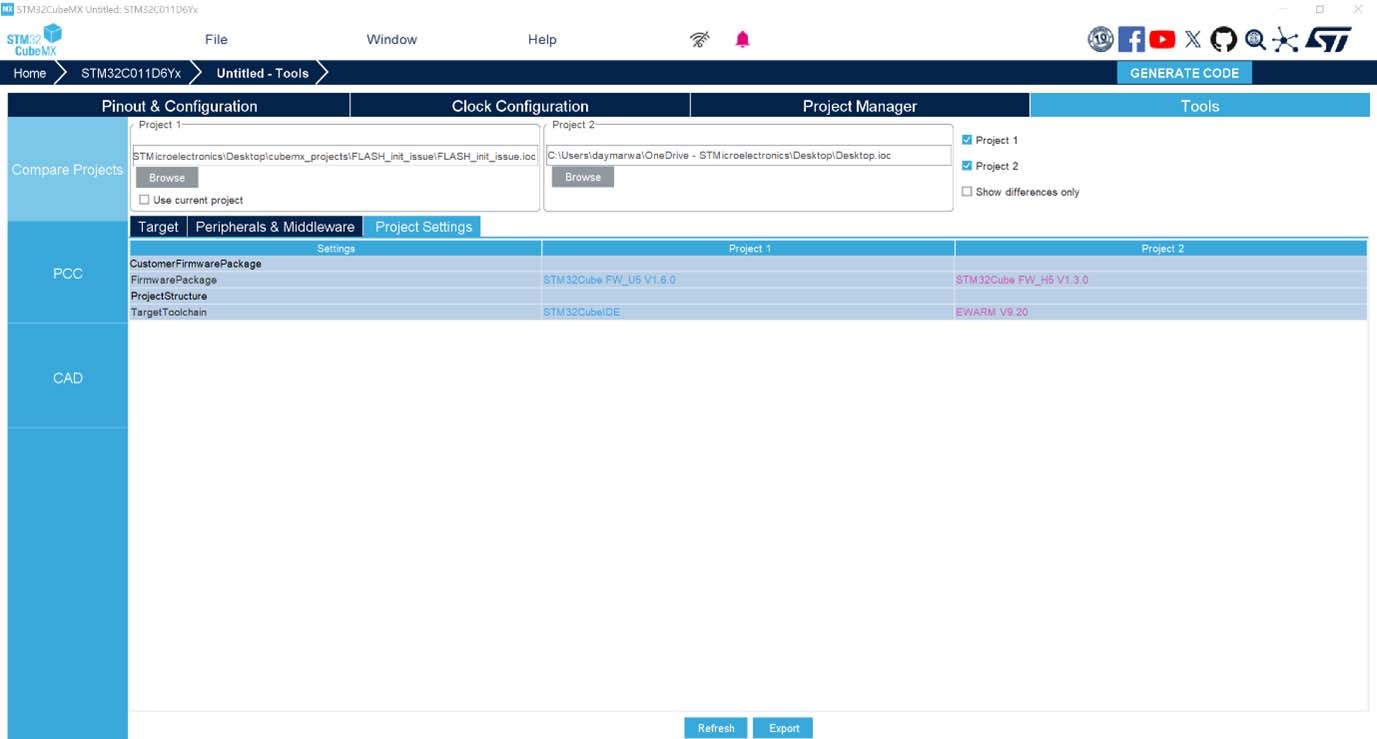Click the Refresh button
Viewport: 1377px width, 739px height.
point(716,728)
